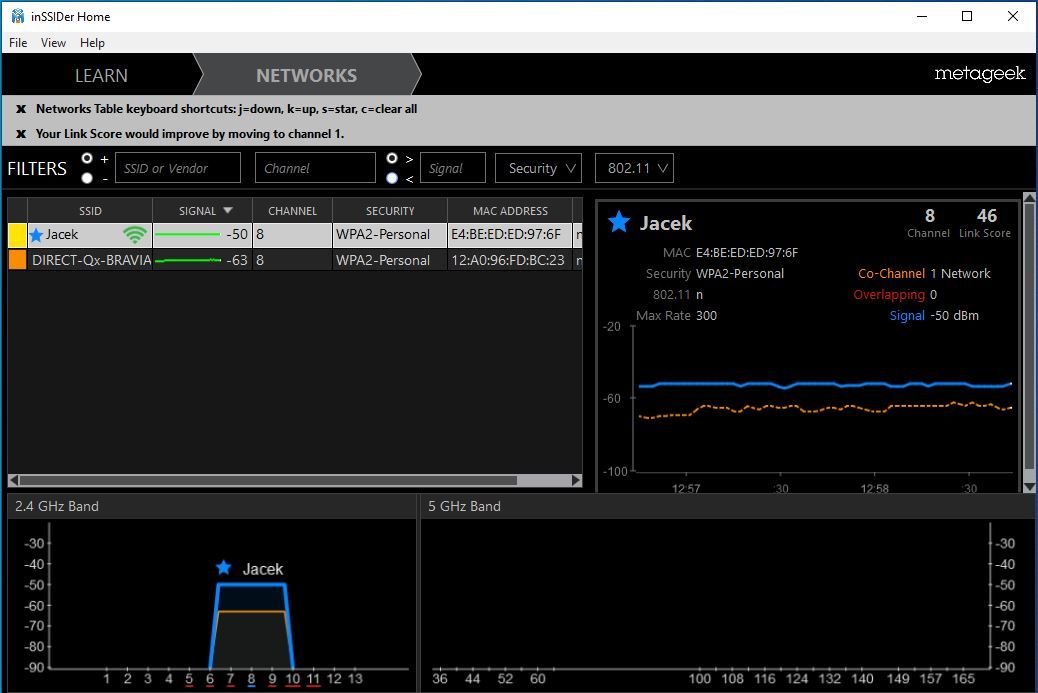This screenshot has height=693, width=1038.
Task: Click the table scrollbar right arrow
Action: pos(577,480)
